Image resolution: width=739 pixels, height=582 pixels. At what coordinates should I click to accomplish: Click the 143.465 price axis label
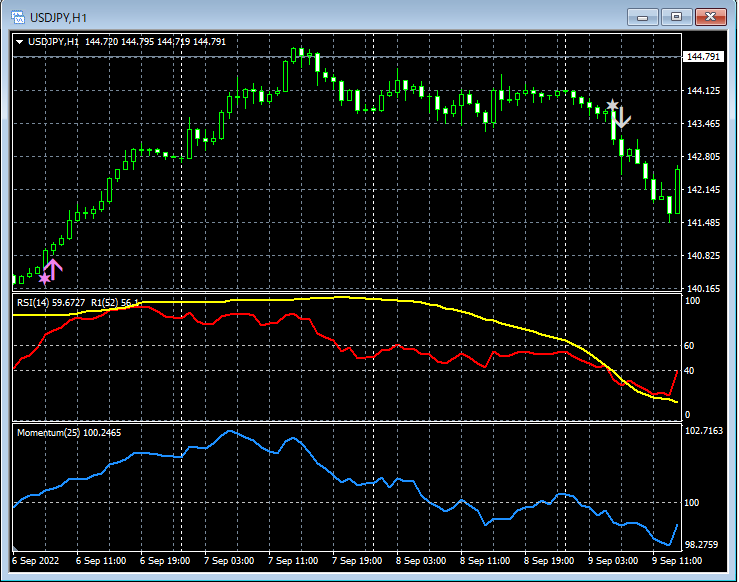(703, 123)
